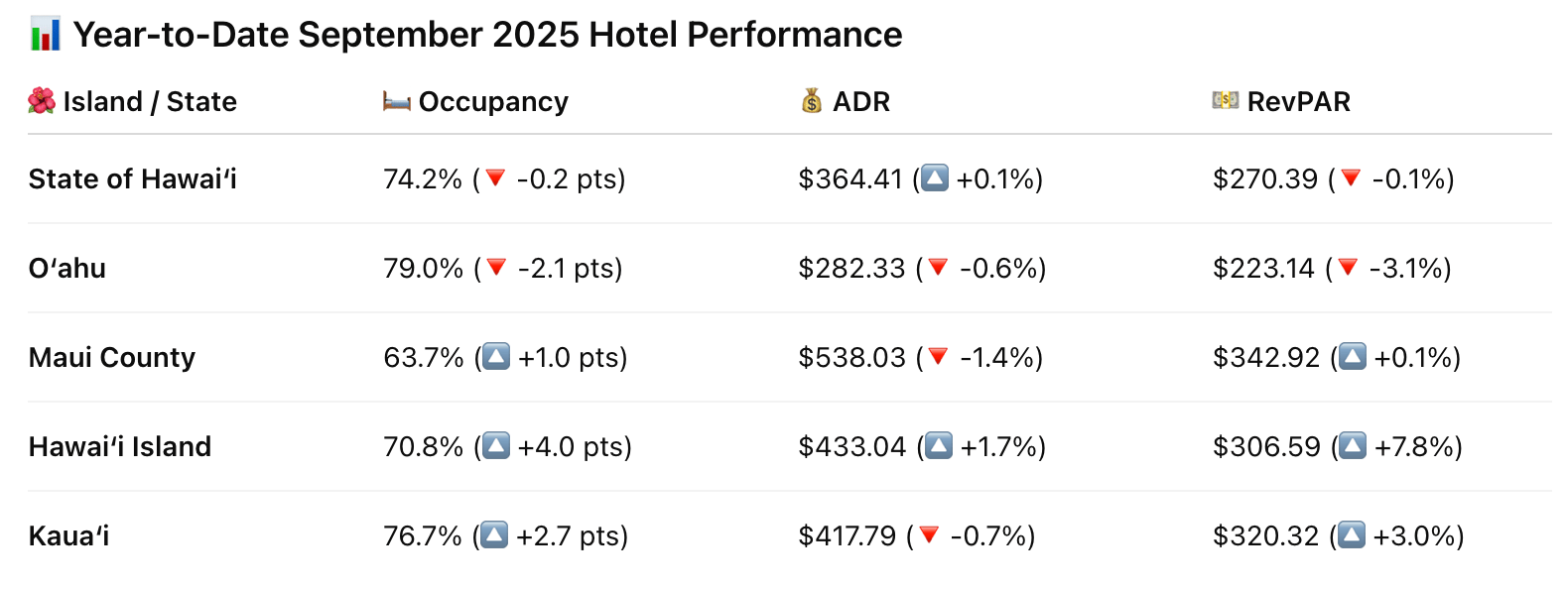Select the Occupancy column header
1568x591 pixels.
[493, 102]
